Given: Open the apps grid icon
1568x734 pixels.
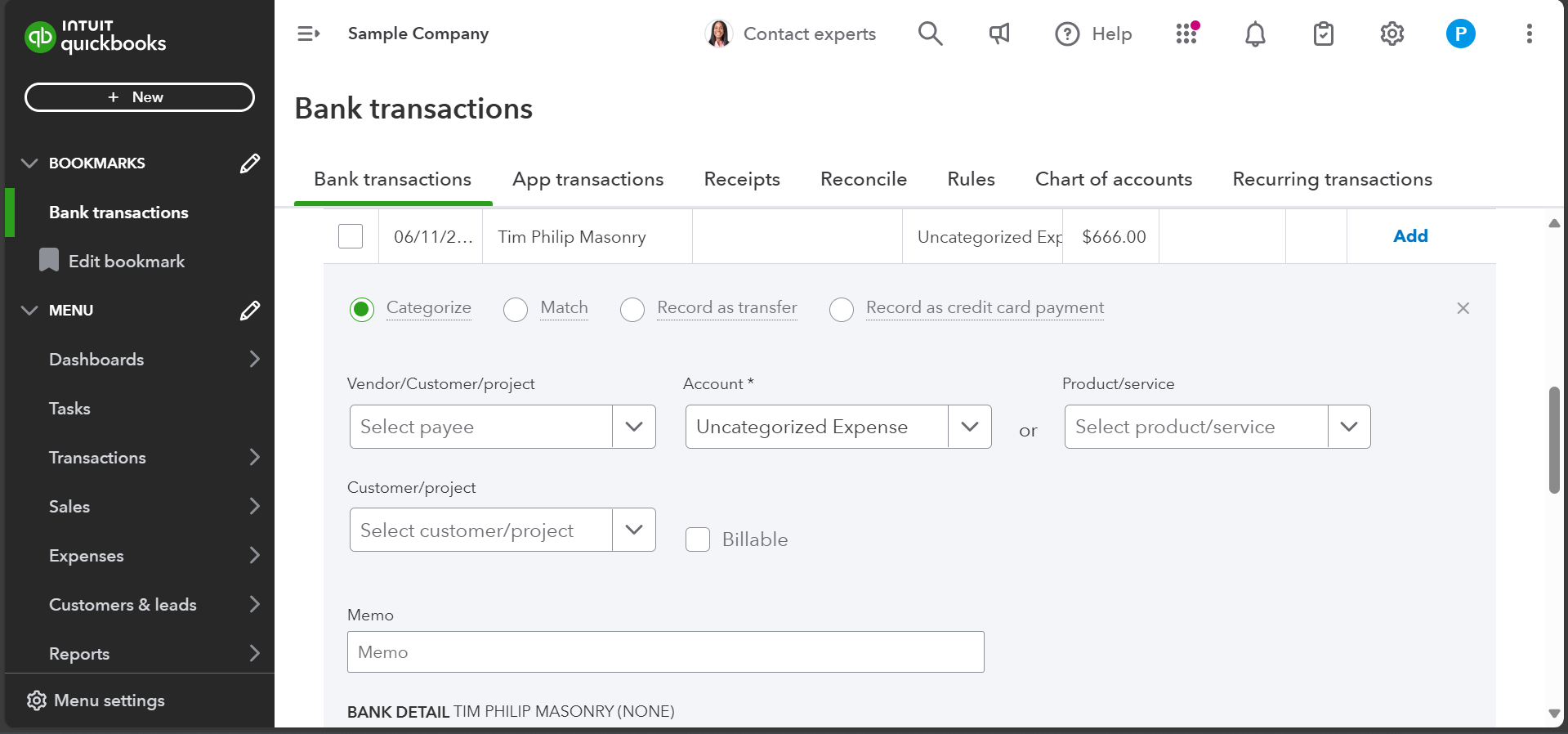Looking at the screenshot, I should pyautogui.click(x=1186, y=34).
